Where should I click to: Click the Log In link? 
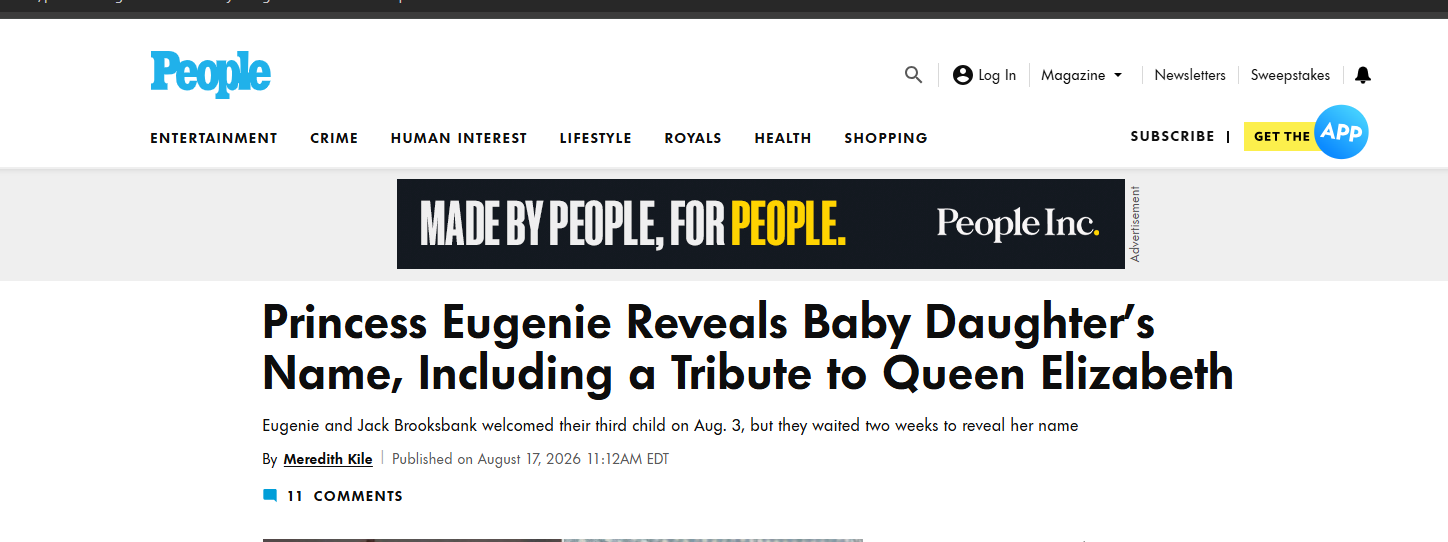pyautogui.click(x=997, y=75)
